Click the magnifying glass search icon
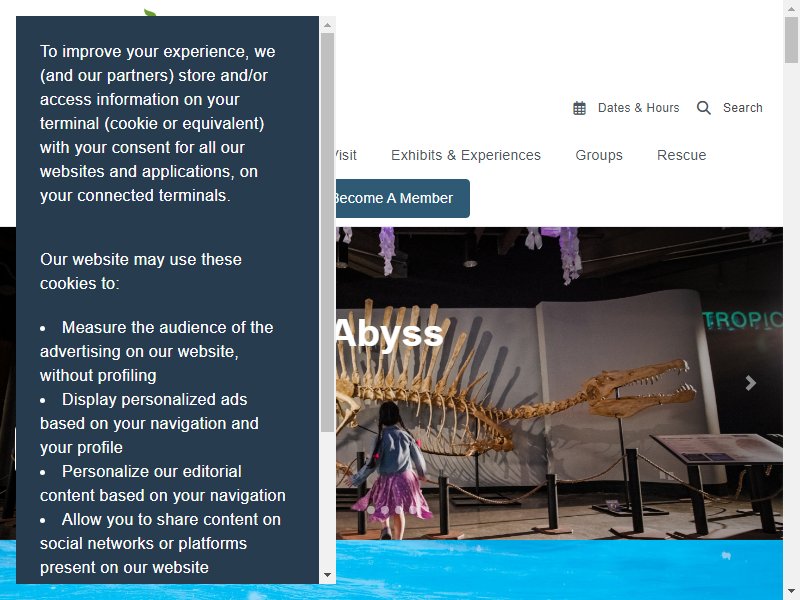Viewport: 800px width, 600px height. tap(704, 108)
